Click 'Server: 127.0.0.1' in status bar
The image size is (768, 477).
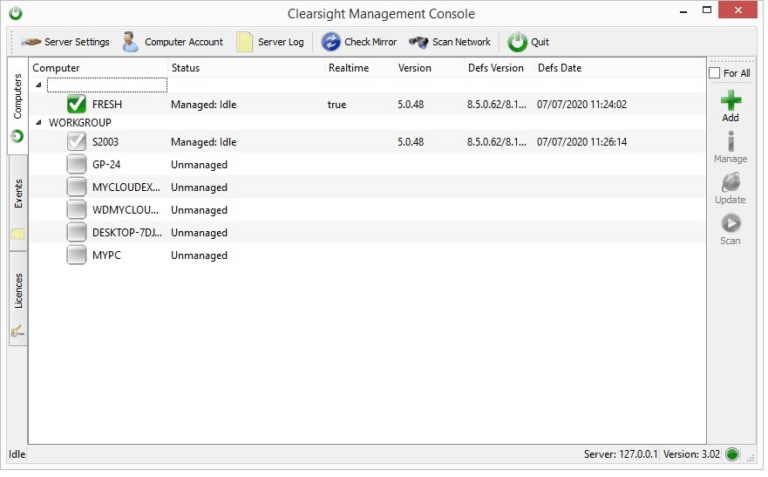622,455
